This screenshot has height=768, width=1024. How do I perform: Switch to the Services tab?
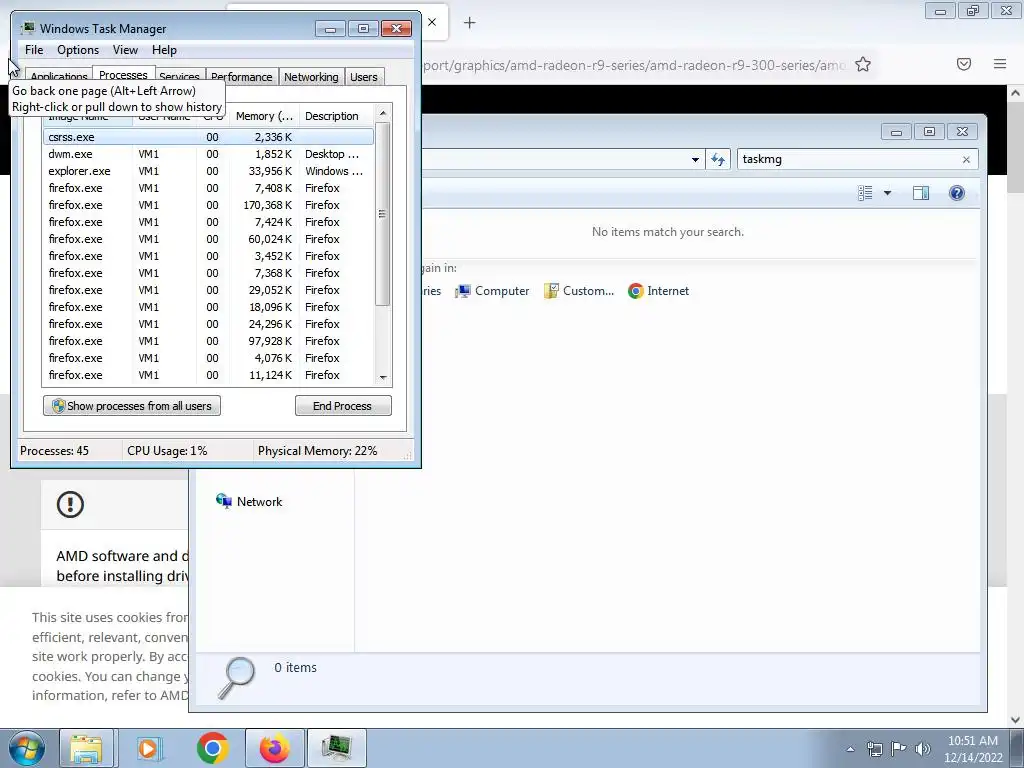180,76
